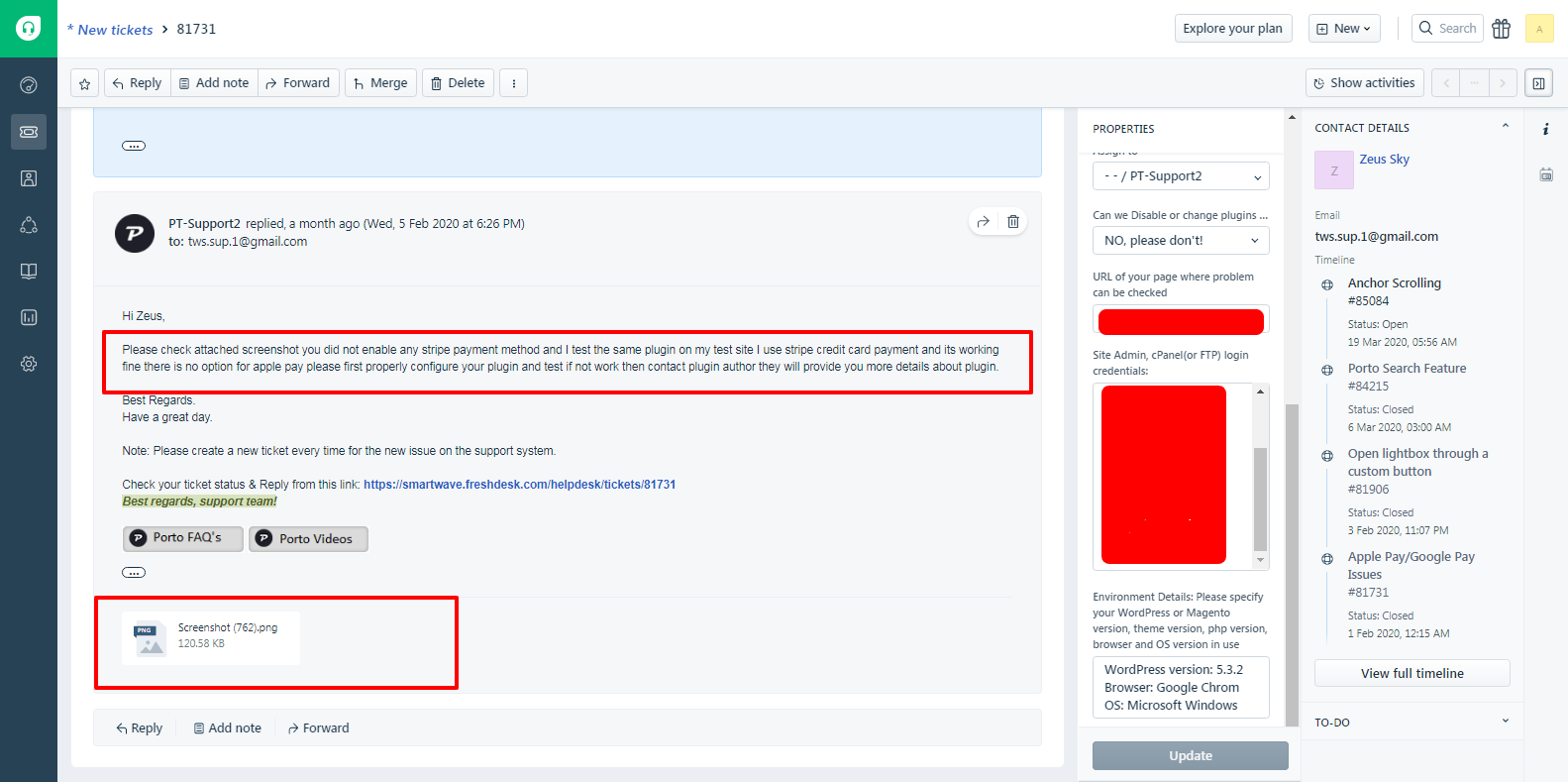Image resolution: width=1568 pixels, height=782 pixels.
Task: Open the Tickets icon in sidebar
Action: click(x=29, y=132)
